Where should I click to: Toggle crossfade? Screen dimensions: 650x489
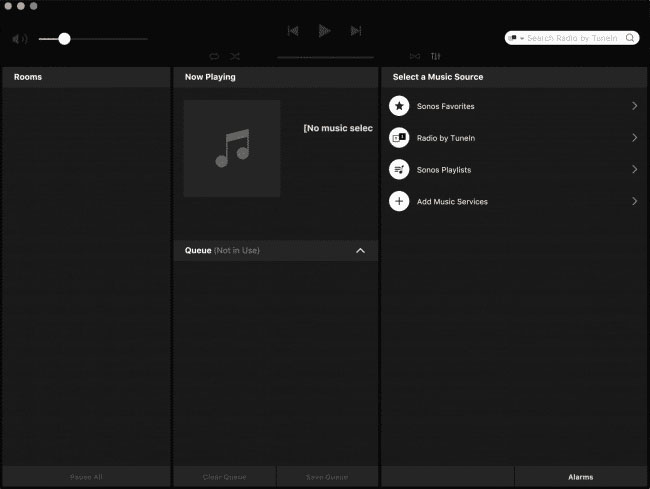tap(415, 56)
